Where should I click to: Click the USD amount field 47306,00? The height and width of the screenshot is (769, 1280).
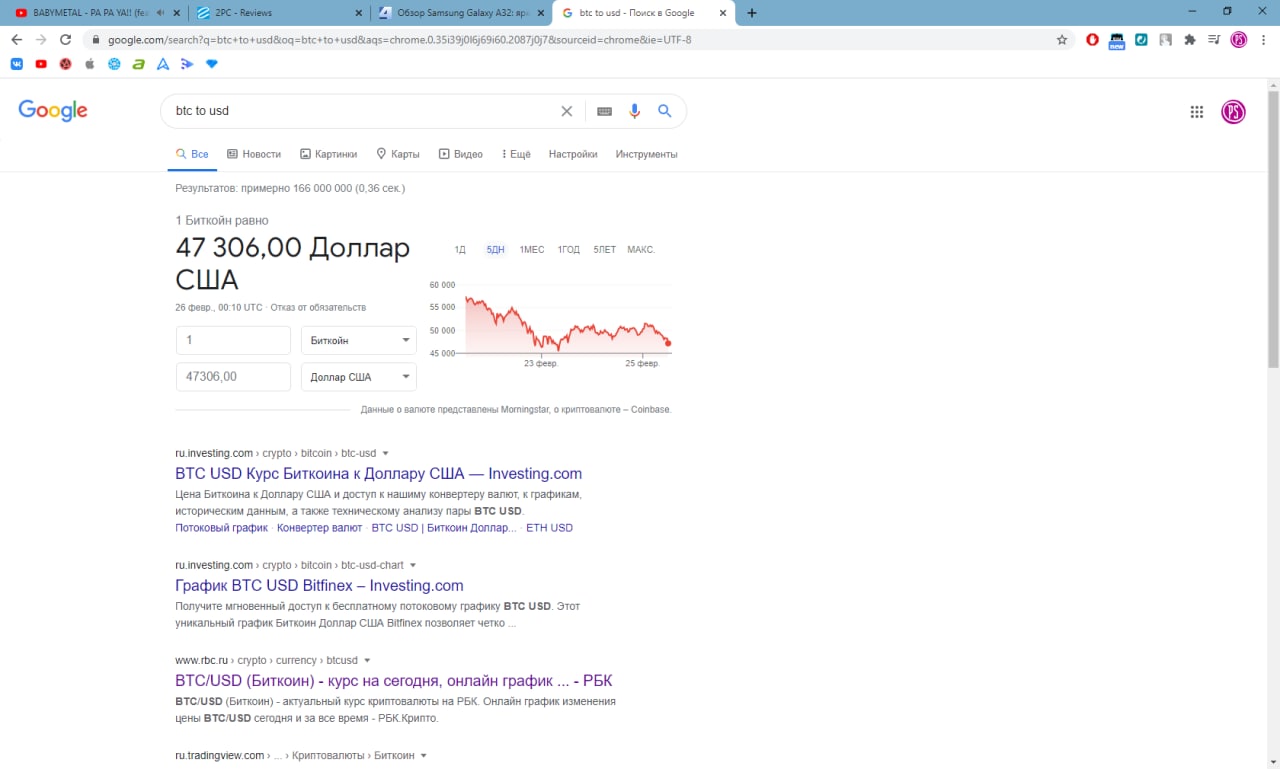[233, 377]
